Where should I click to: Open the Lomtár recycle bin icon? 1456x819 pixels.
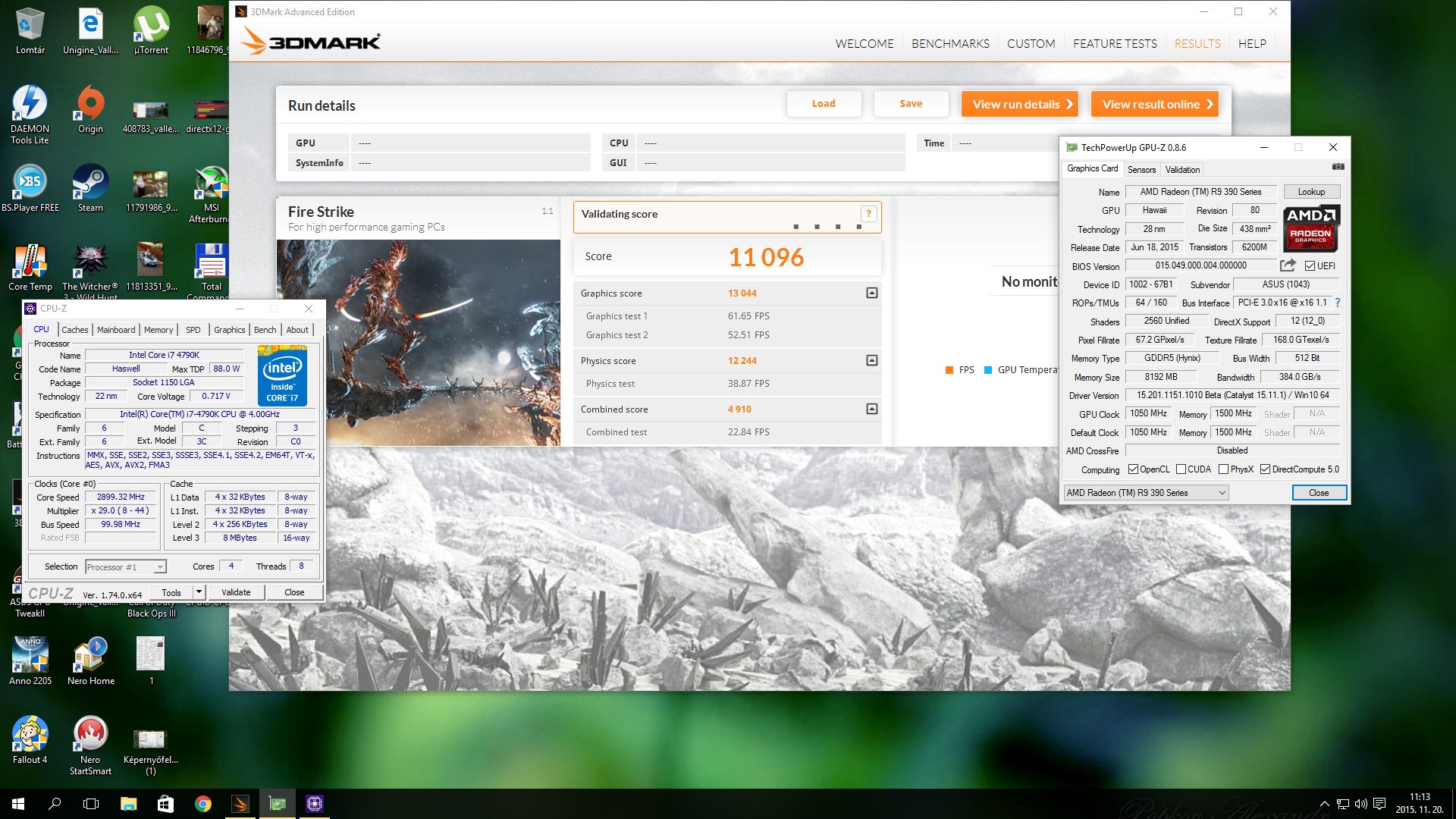pyautogui.click(x=30, y=30)
